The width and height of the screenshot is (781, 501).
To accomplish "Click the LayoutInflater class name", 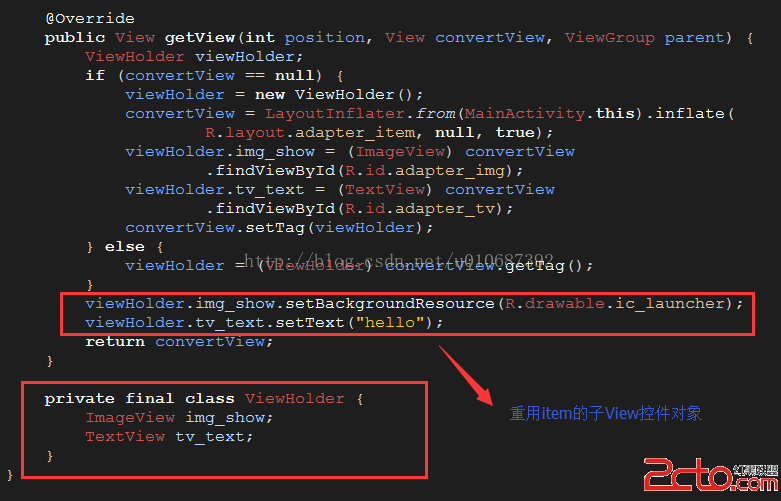I will tap(335, 114).
